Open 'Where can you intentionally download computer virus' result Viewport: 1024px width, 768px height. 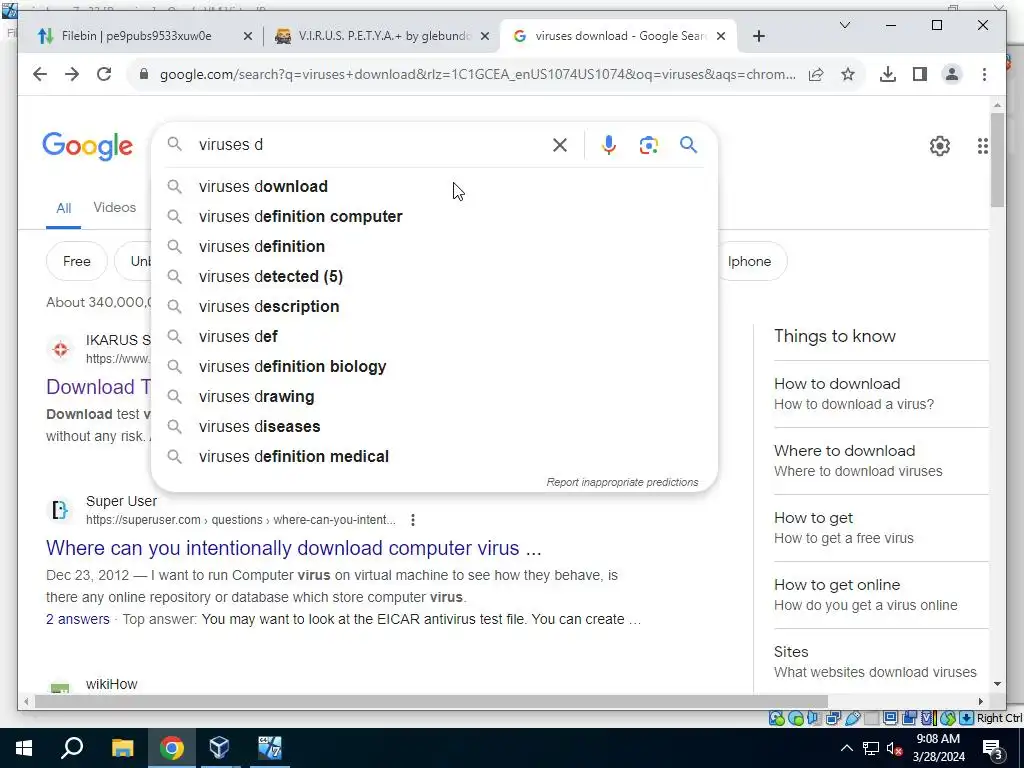294,548
